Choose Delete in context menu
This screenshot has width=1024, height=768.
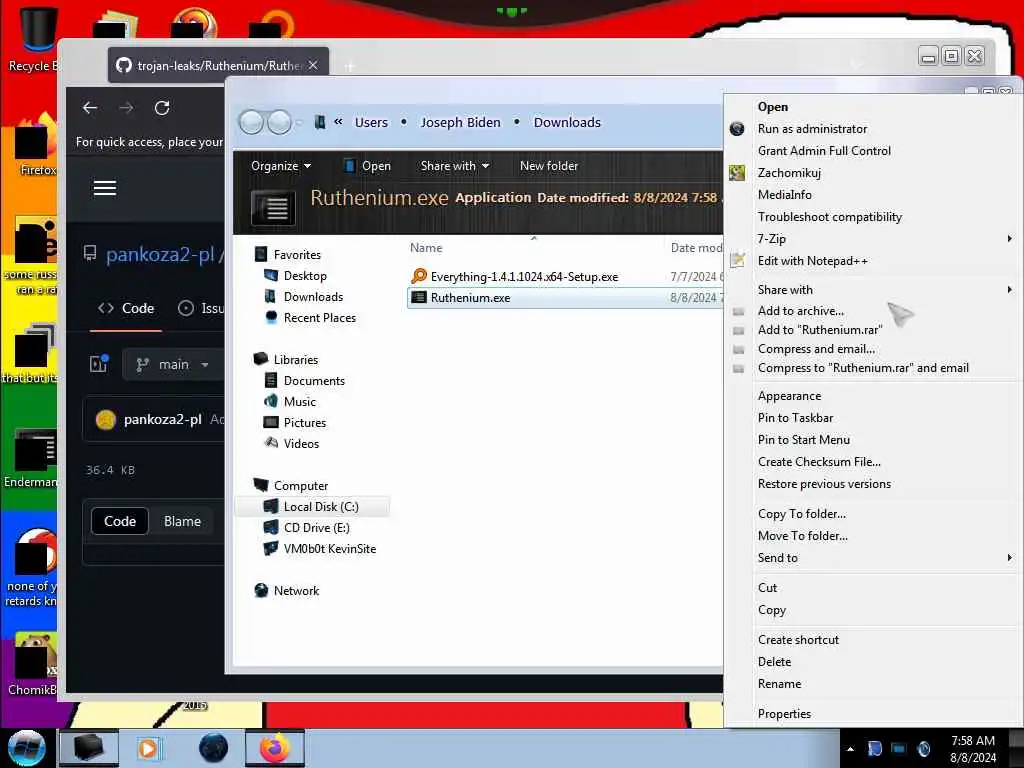pyautogui.click(x=775, y=662)
